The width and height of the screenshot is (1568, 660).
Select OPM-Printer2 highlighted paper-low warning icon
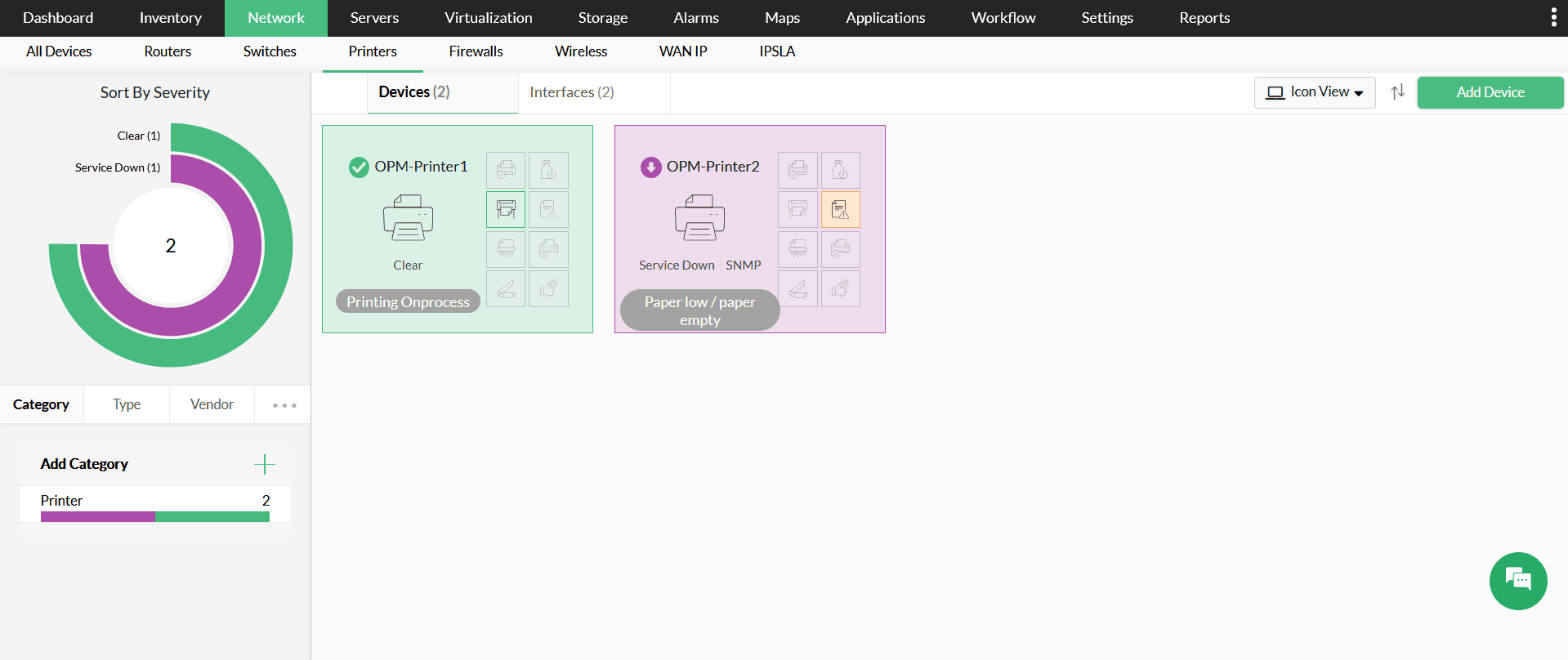[x=840, y=209]
